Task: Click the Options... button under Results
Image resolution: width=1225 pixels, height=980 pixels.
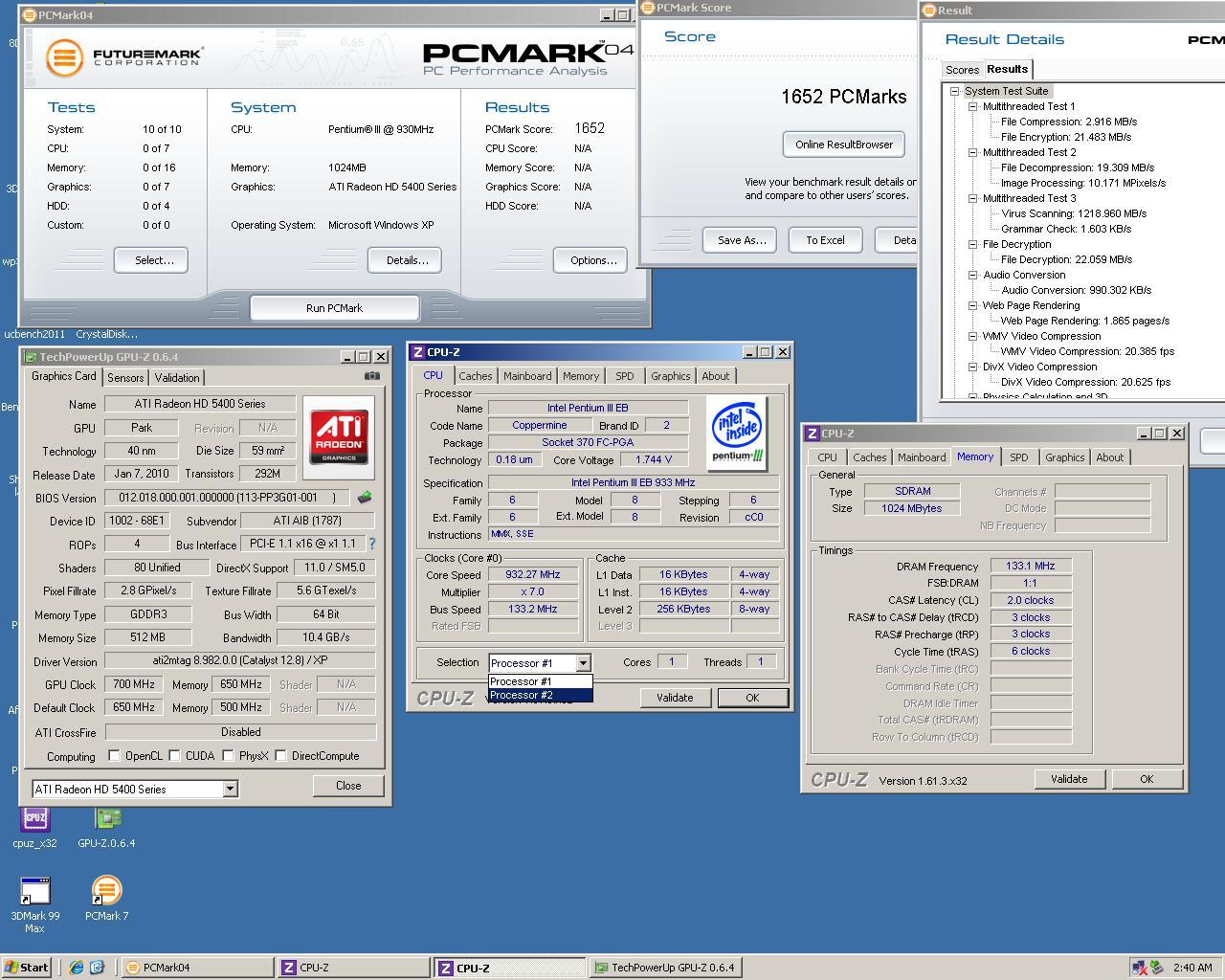Action: tap(592, 260)
